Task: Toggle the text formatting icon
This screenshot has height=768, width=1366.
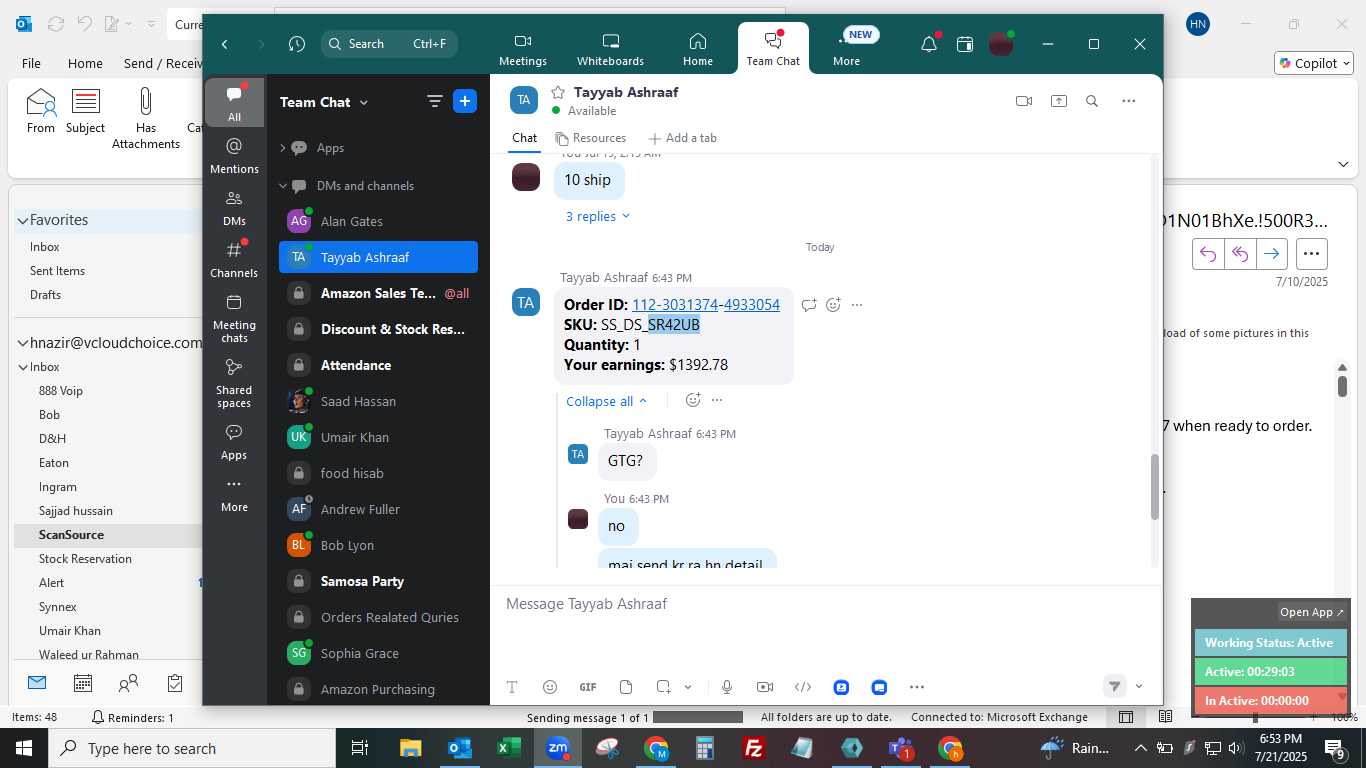Action: tap(512, 687)
